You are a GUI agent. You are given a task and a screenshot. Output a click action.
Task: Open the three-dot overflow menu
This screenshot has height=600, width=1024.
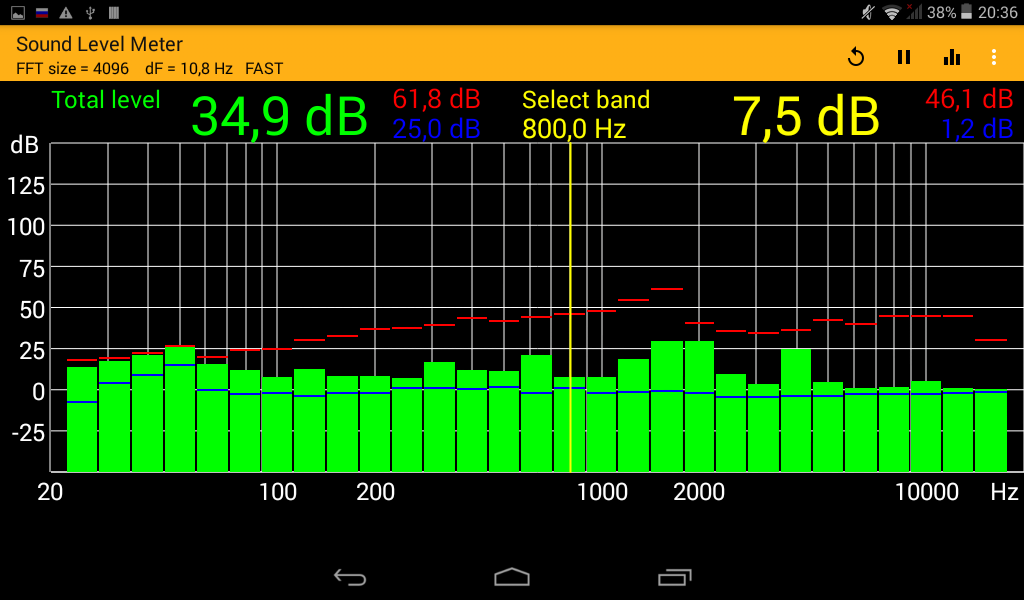pos(993,57)
